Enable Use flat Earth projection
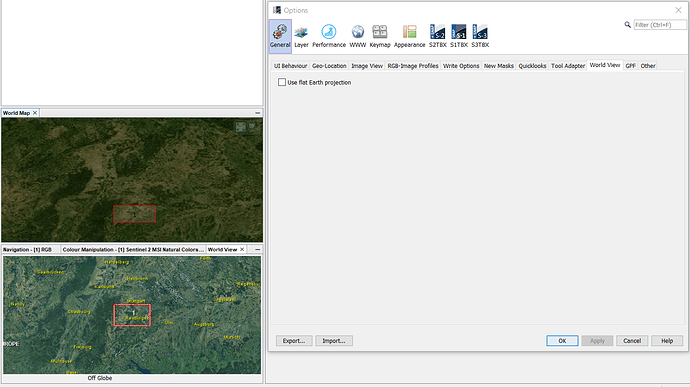Screen dimensions: 690x387 tap(282, 82)
